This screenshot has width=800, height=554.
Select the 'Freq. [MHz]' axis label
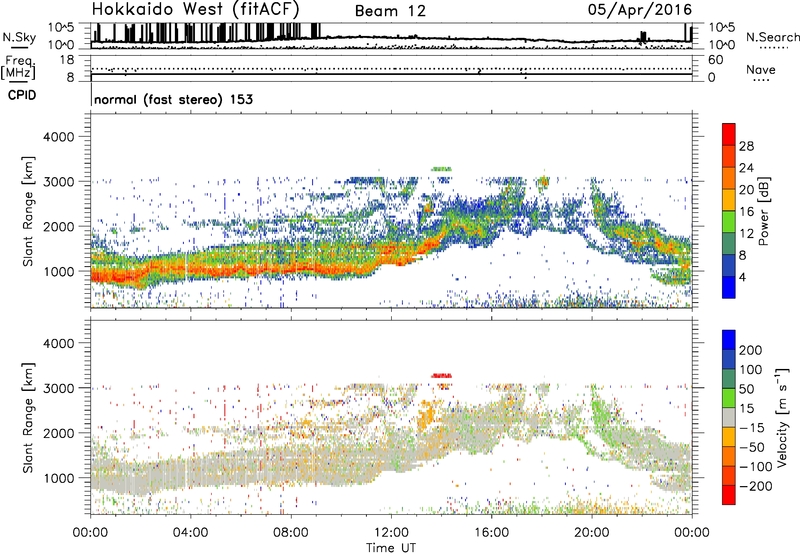pos(19,68)
